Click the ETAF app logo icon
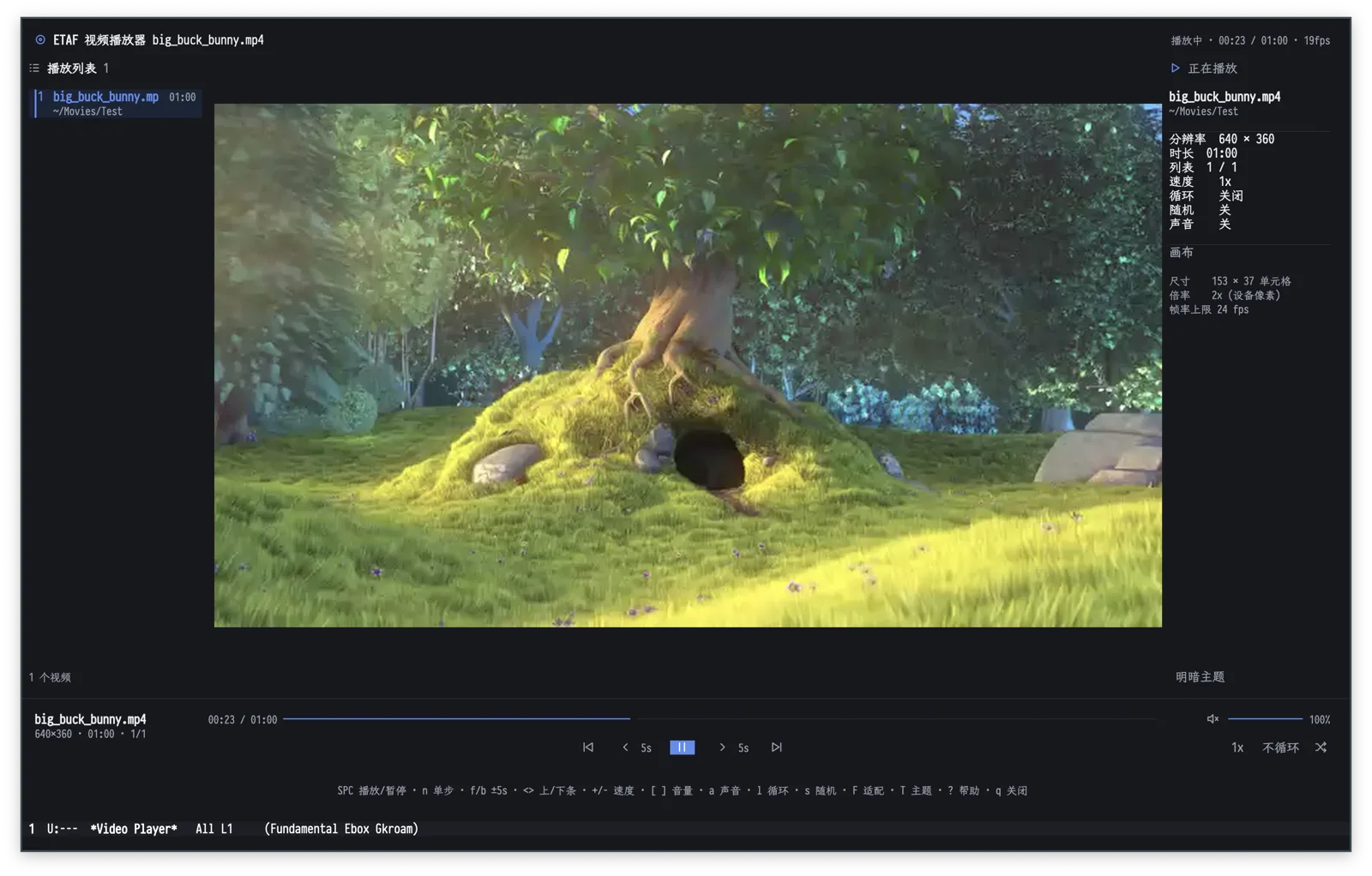Screen dimensions: 1372x876 click(x=40, y=39)
